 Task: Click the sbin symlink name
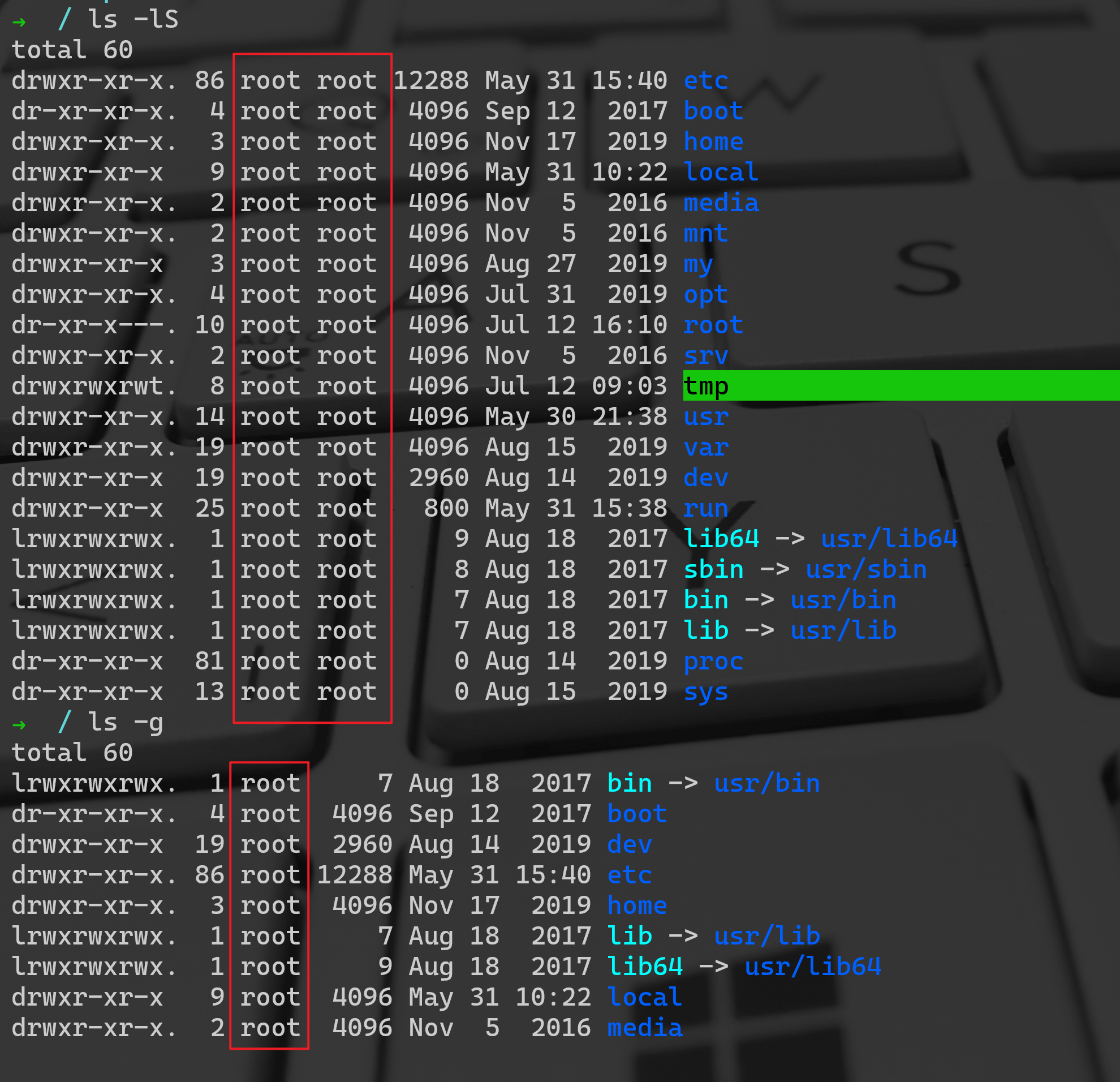[713, 570]
